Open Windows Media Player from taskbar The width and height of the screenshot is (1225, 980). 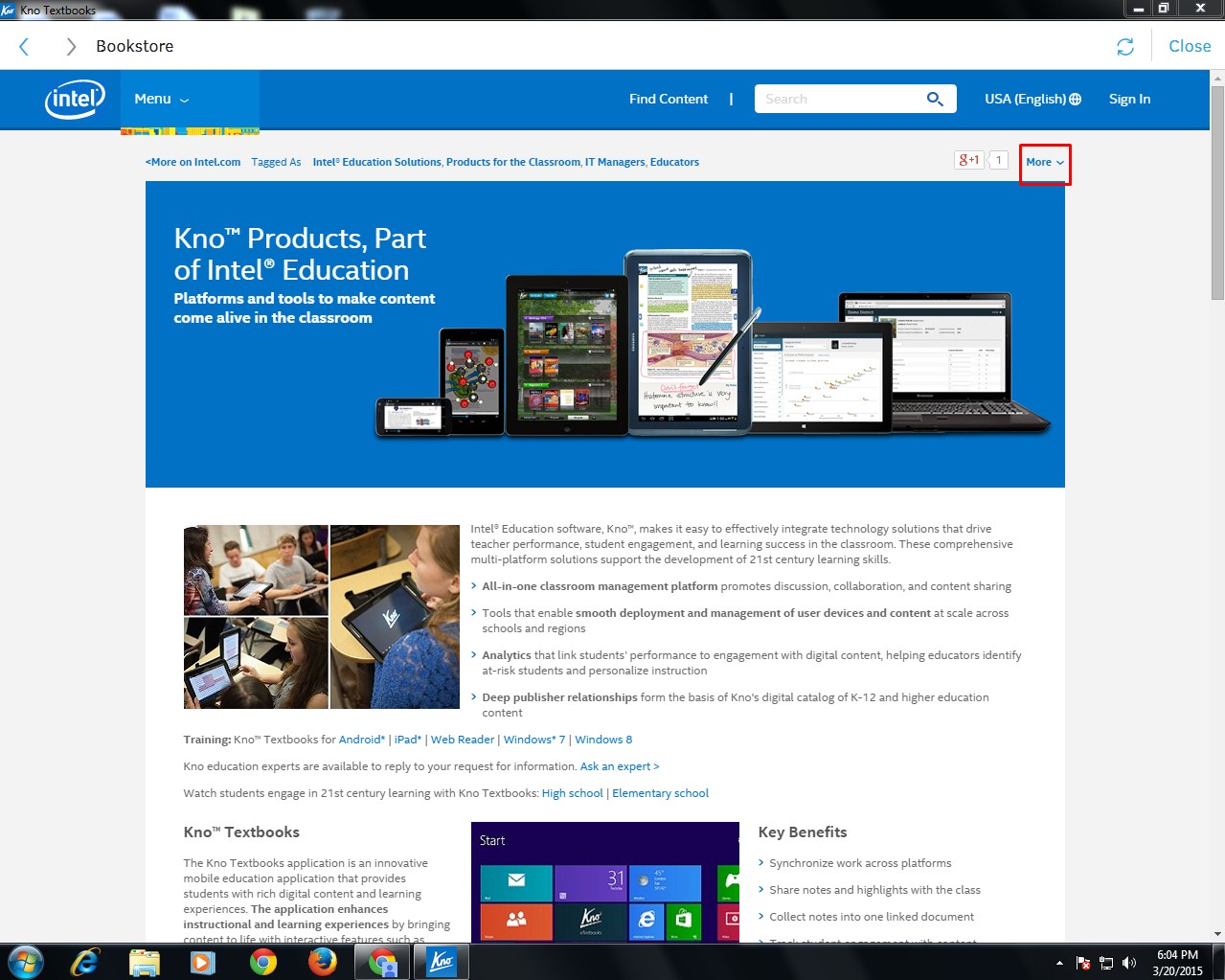tap(203, 962)
